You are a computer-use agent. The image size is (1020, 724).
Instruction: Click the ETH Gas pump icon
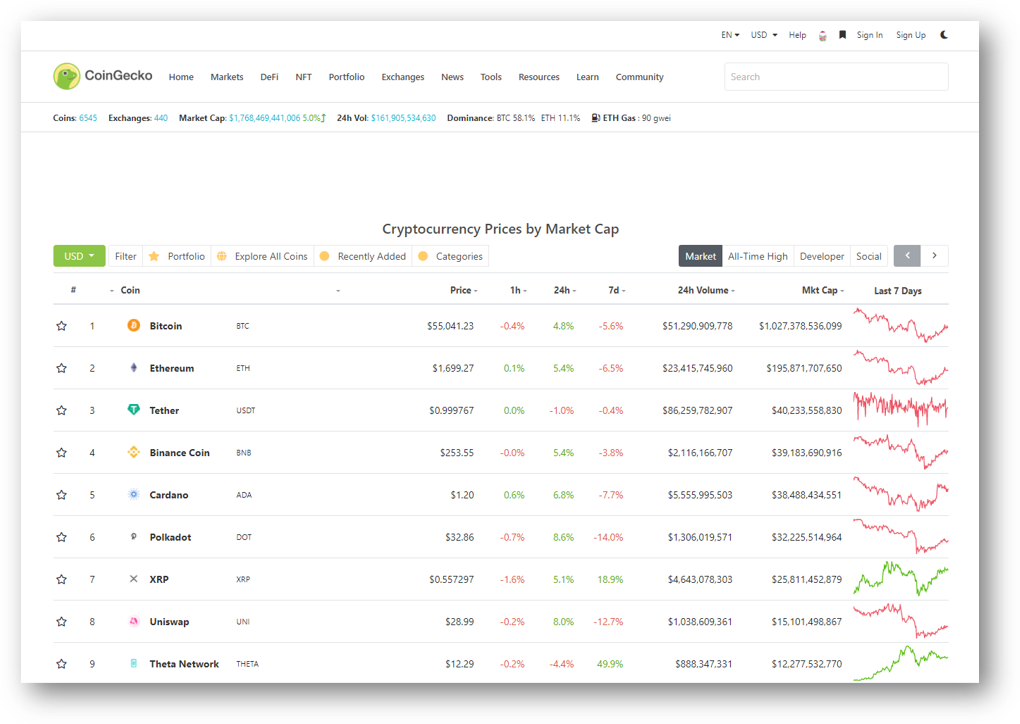coord(595,118)
